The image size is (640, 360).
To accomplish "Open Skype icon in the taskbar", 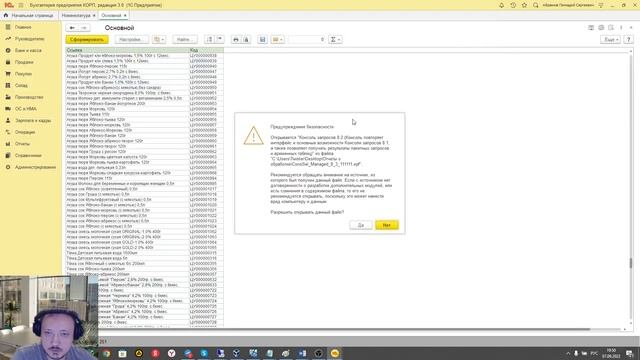I will [204, 353].
